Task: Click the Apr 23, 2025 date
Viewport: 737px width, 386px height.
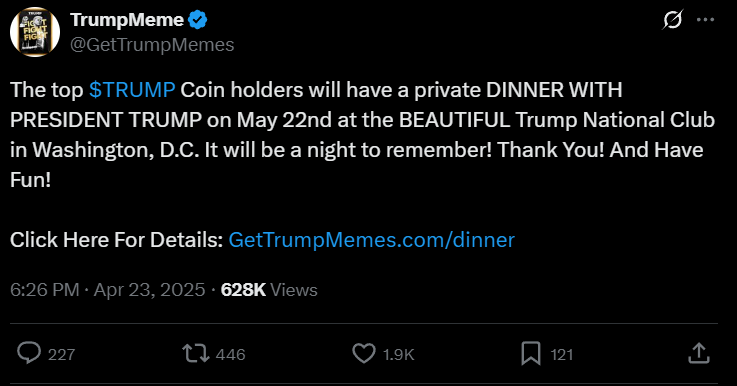Action: point(149,290)
